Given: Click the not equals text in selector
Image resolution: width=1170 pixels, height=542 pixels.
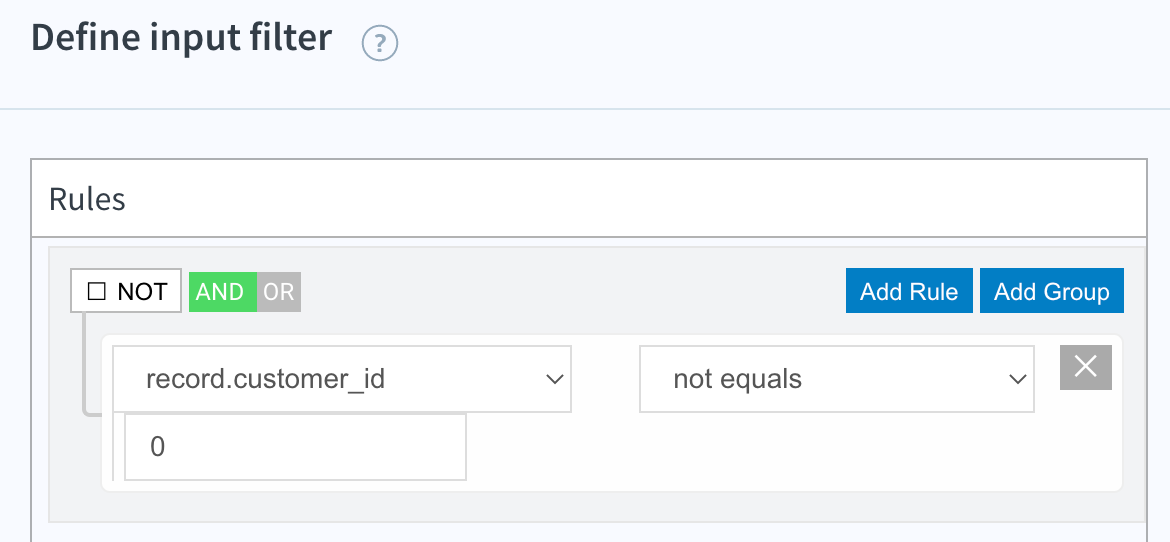Looking at the screenshot, I should point(737,379).
